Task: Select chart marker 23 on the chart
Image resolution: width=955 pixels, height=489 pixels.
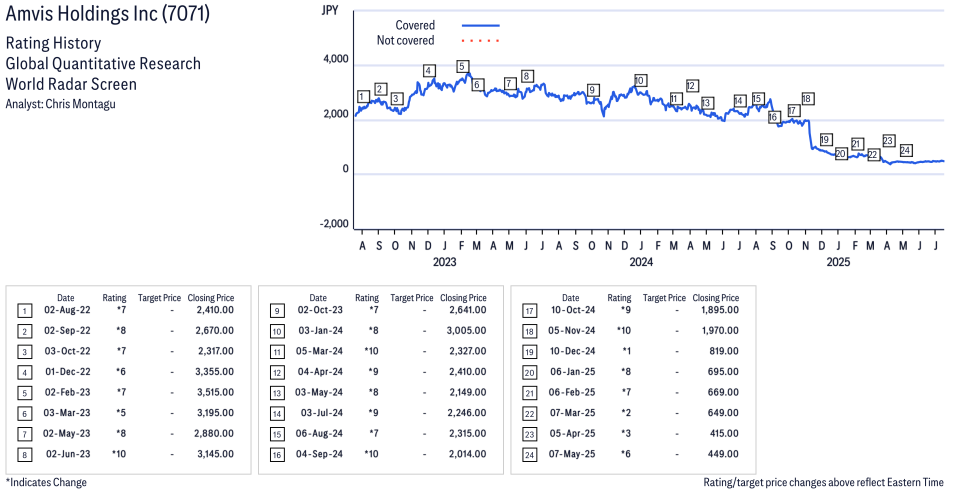Action: (888, 141)
